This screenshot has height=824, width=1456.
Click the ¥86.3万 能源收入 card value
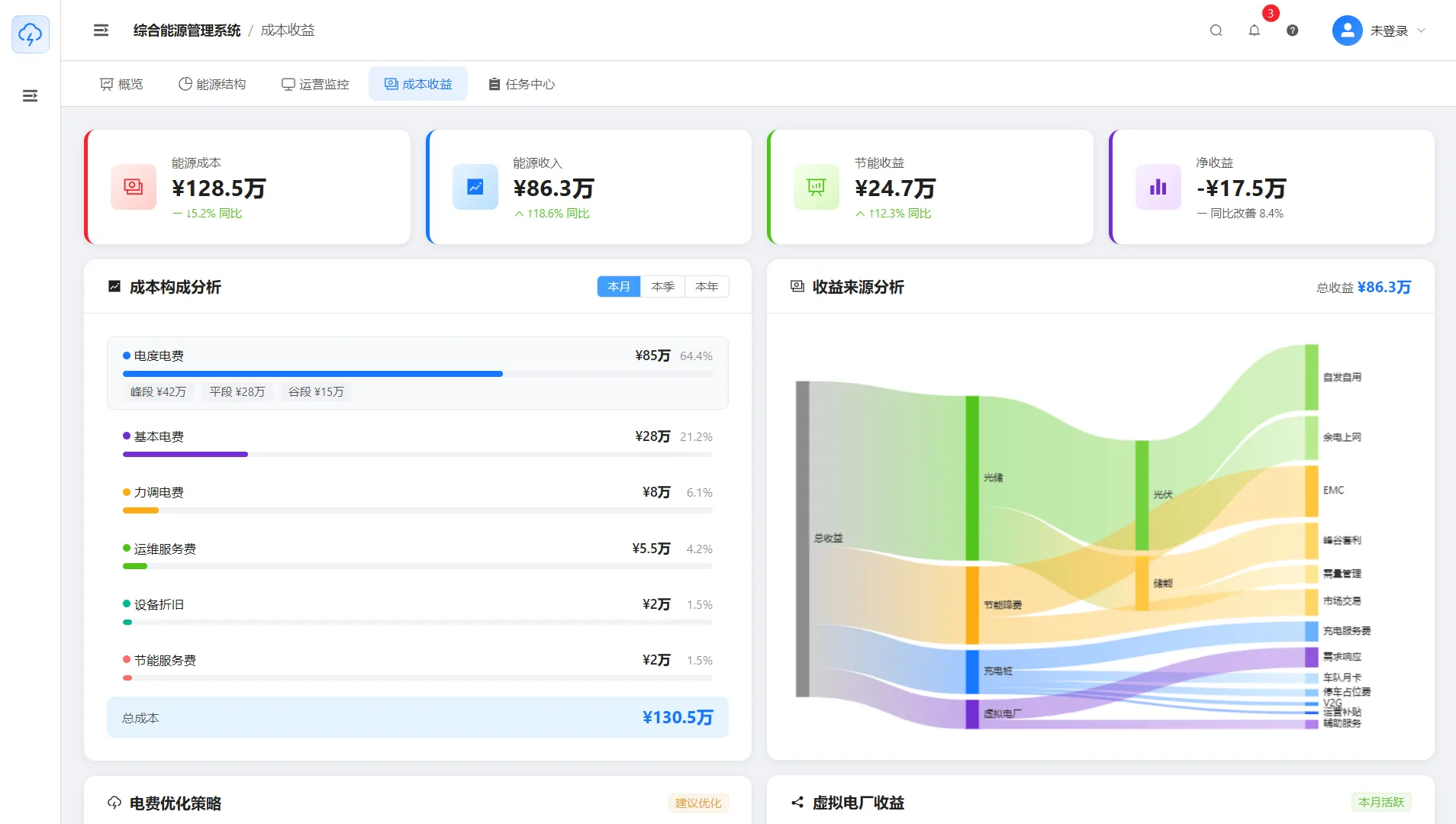(554, 188)
